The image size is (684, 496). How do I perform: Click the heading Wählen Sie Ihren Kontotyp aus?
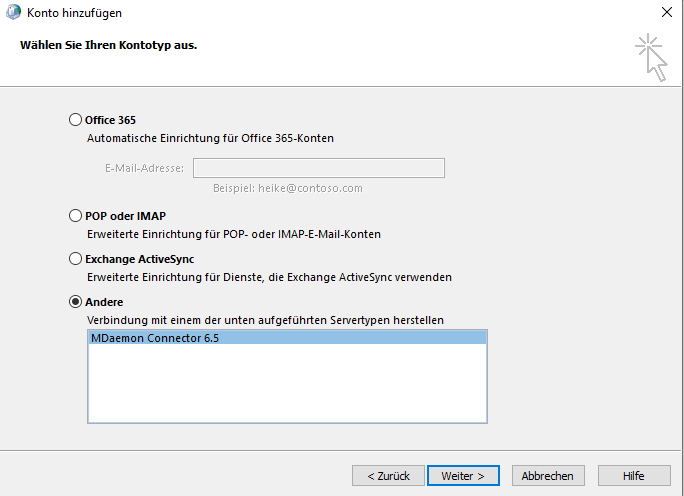tap(108, 46)
